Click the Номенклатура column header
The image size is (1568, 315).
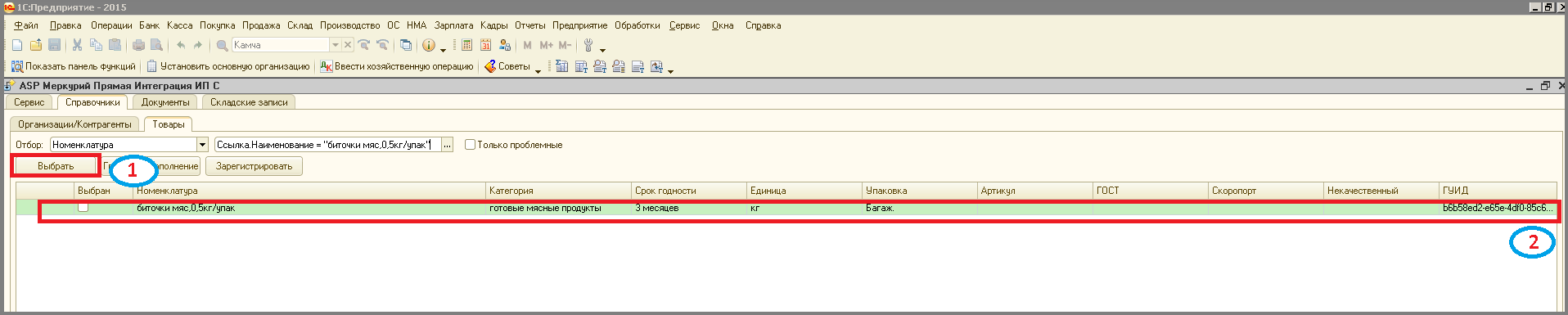coord(309,191)
